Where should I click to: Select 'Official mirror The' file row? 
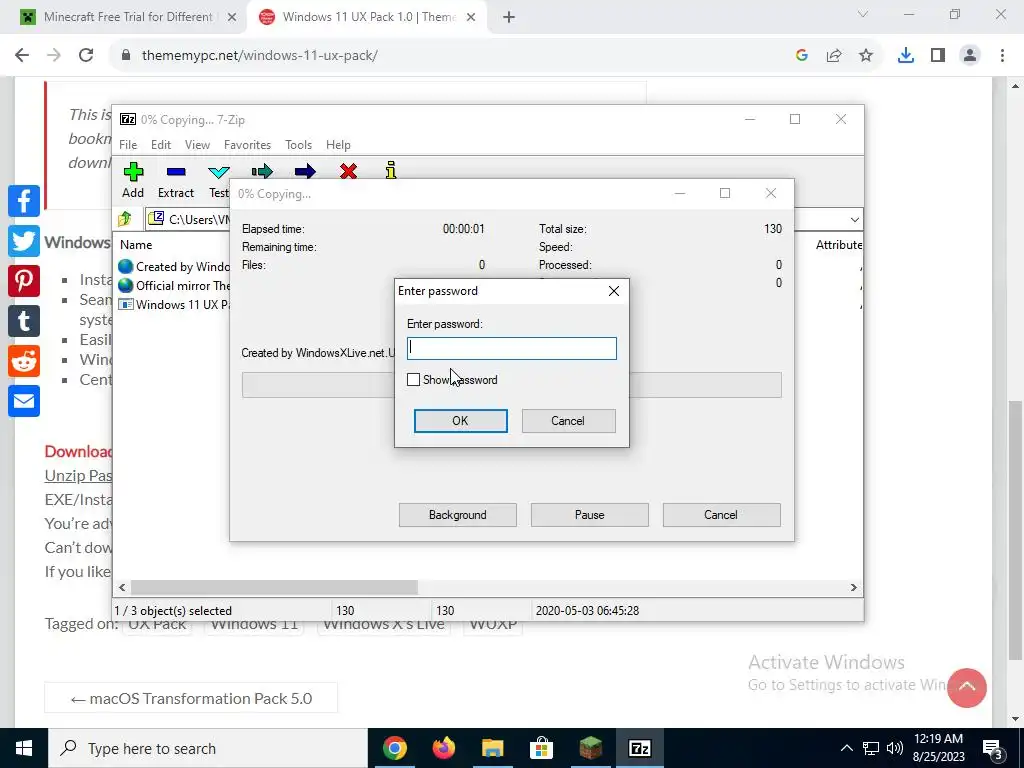tap(174, 285)
